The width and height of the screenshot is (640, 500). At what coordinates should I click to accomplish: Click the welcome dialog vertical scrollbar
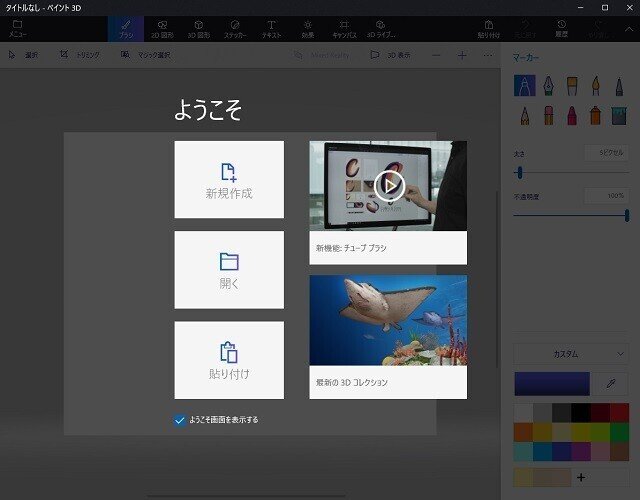click(x=497, y=279)
